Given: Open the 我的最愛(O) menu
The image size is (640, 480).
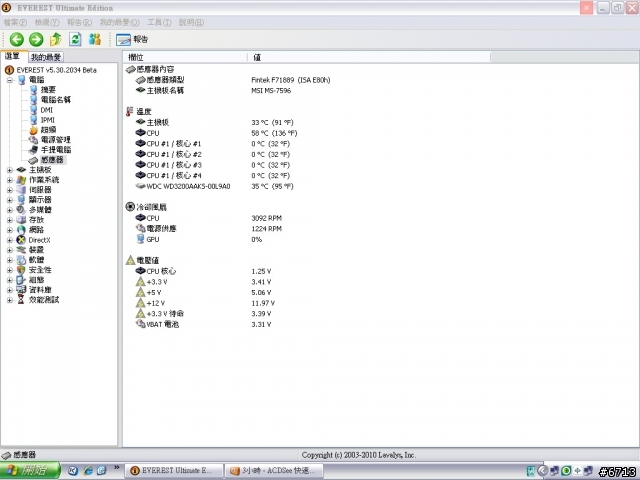Looking at the screenshot, I should point(119,22).
